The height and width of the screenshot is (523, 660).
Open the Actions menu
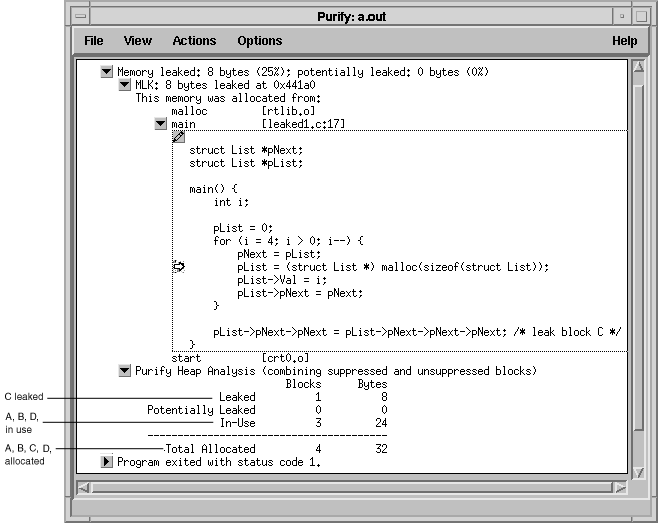point(194,41)
